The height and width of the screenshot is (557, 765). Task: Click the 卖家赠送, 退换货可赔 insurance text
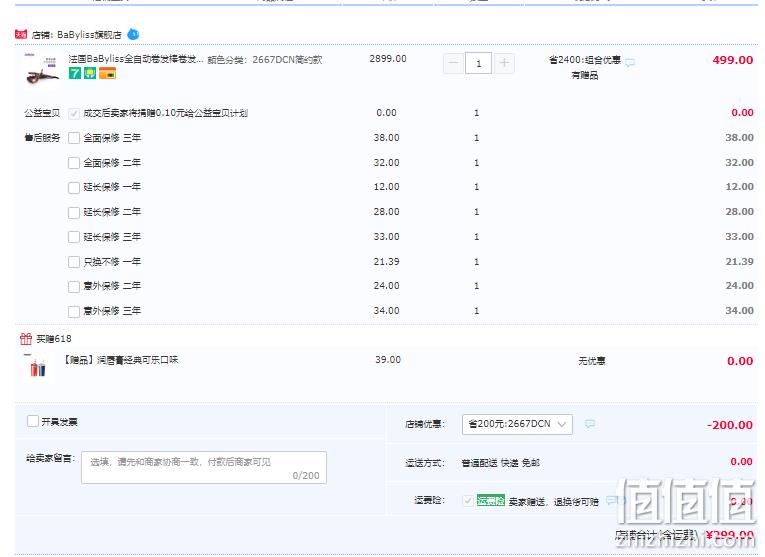(553, 501)
